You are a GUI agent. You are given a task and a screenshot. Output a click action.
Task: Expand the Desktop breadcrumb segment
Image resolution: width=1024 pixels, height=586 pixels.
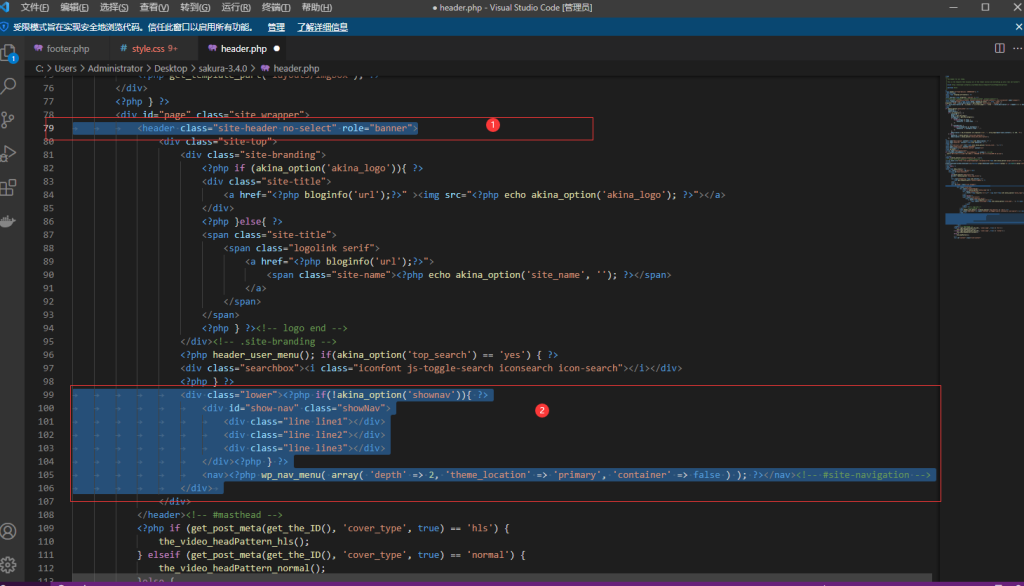(171, 68)
